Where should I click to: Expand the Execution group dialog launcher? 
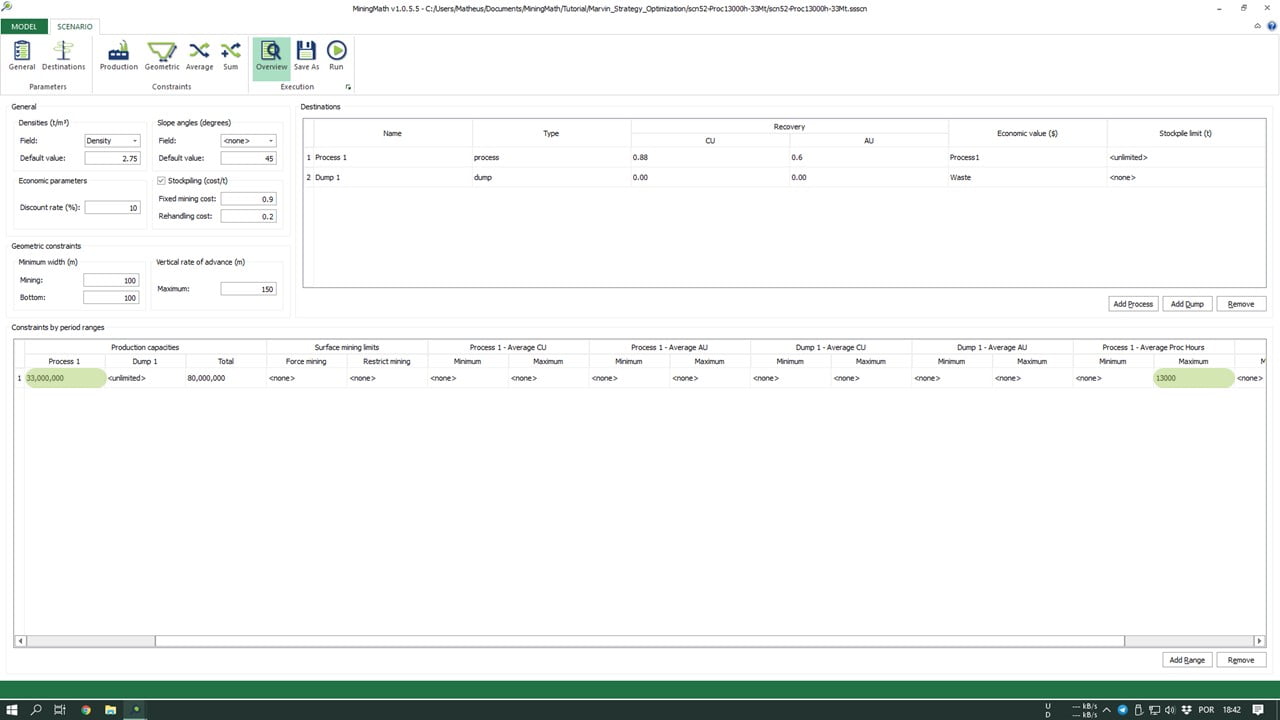[348, 88]
